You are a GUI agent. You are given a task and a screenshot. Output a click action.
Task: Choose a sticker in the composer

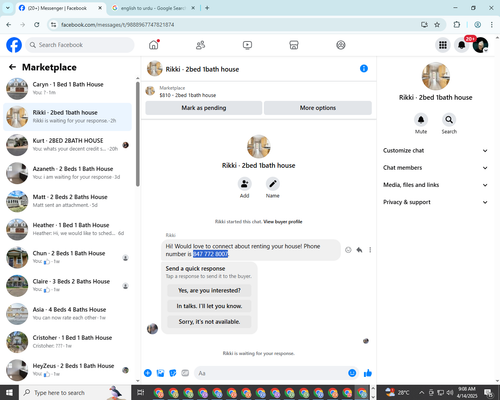[173, 373]
